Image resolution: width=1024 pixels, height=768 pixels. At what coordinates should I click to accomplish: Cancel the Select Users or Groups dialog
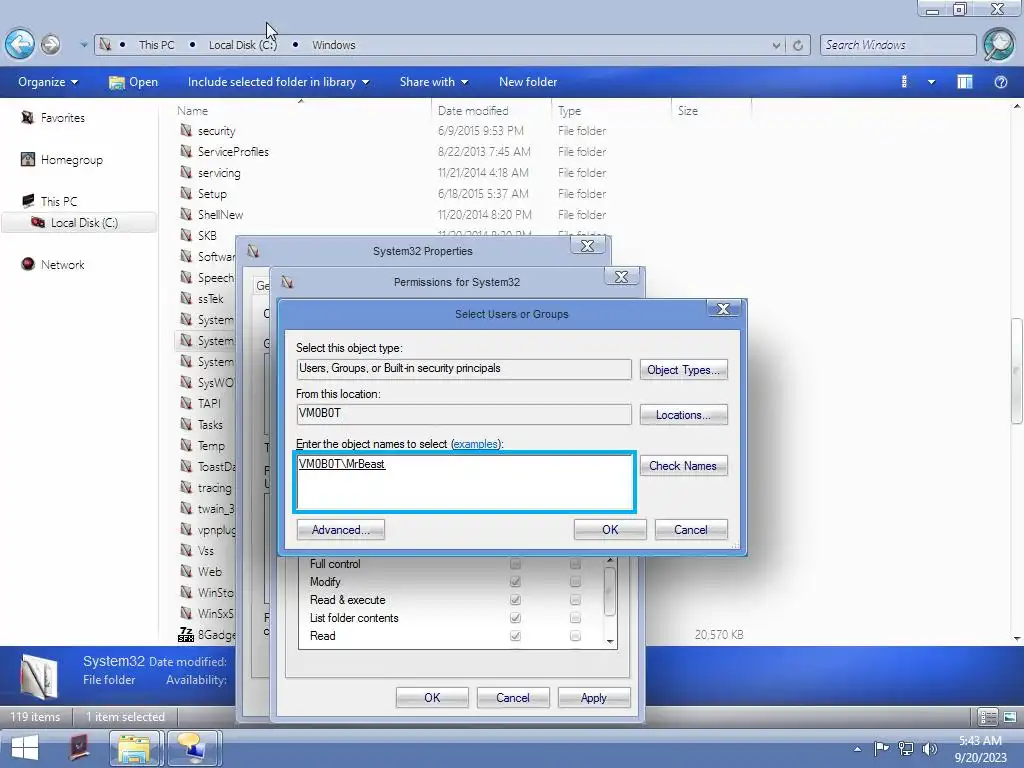click(x=691, y=530)
